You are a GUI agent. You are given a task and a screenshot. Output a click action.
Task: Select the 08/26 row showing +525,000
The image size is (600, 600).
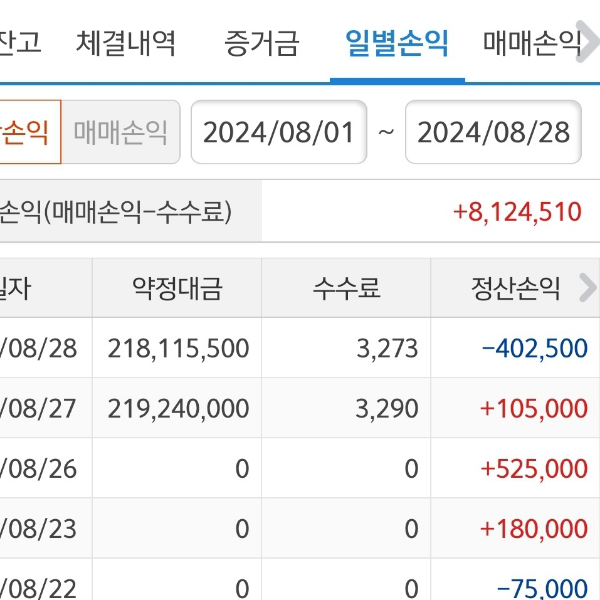(300, 468)
